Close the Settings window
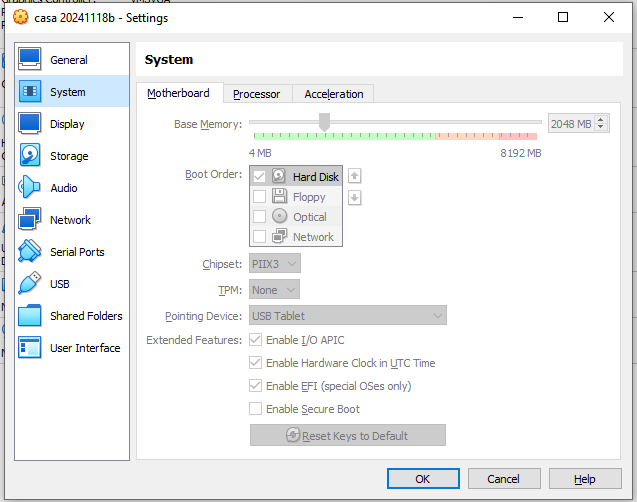 point(609,17)
